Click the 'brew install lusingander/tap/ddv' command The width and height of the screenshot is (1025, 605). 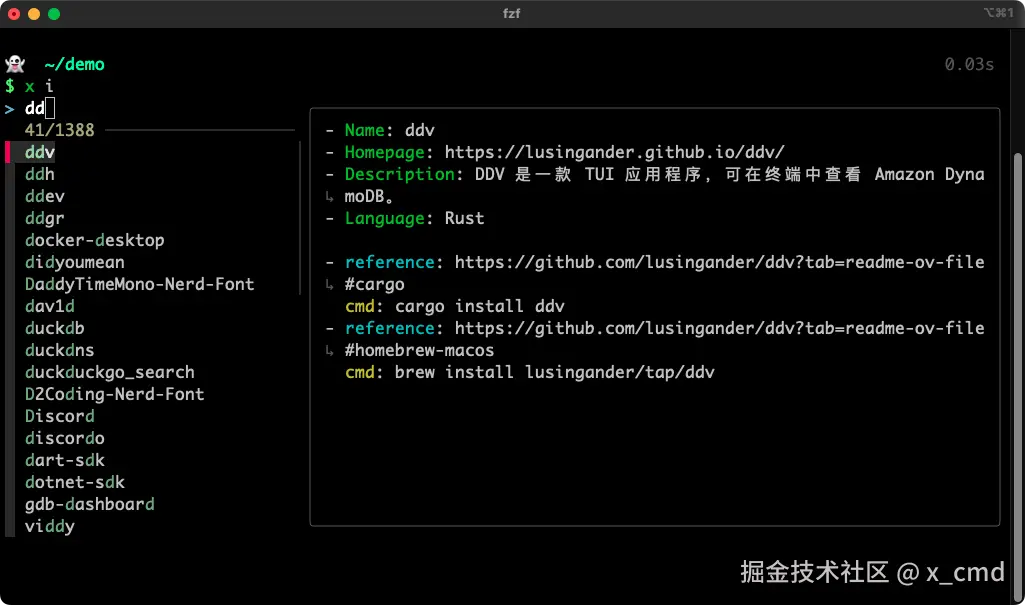click(x=554, y=372)
